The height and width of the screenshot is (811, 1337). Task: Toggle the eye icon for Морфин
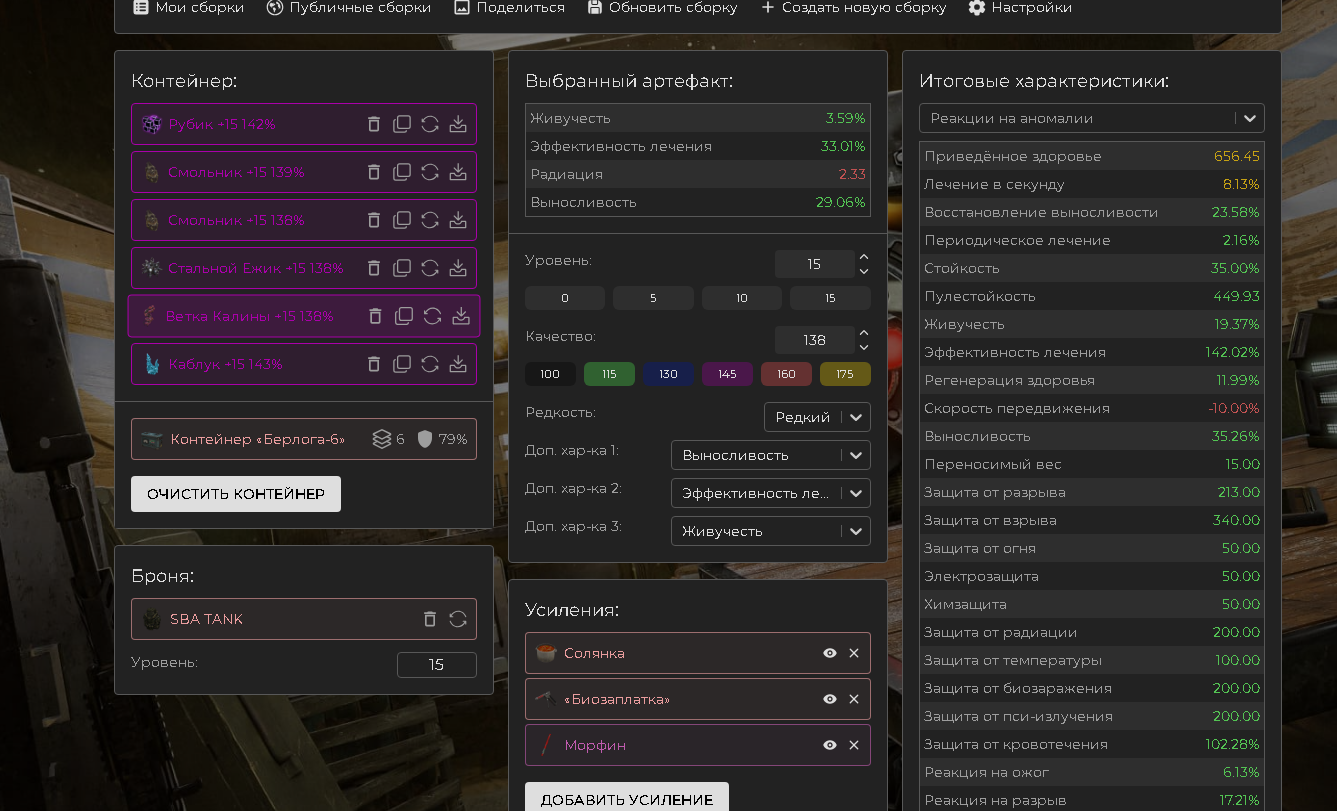tap(830, 745)
